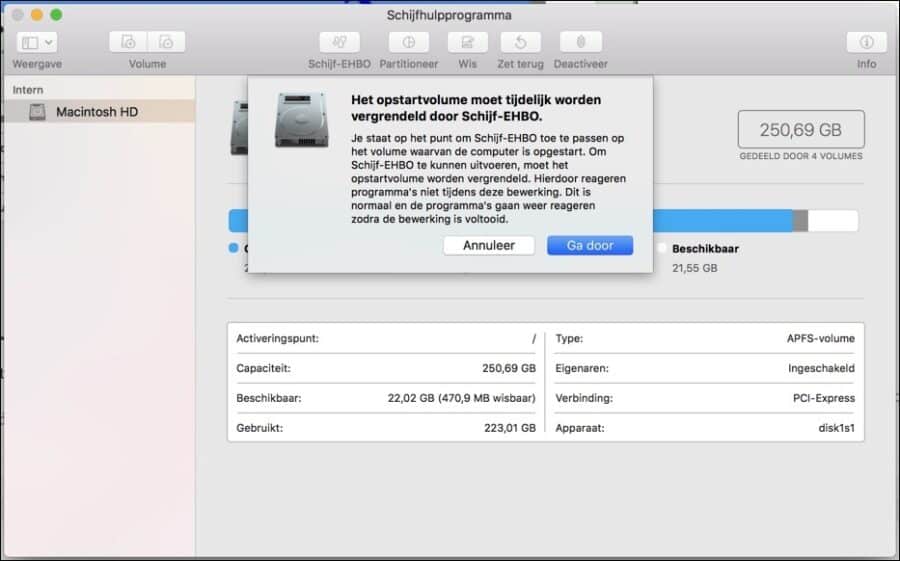The width and height of the screenshot is (900, 561).
Task: Click the green zoom window button
Action: 56,15
